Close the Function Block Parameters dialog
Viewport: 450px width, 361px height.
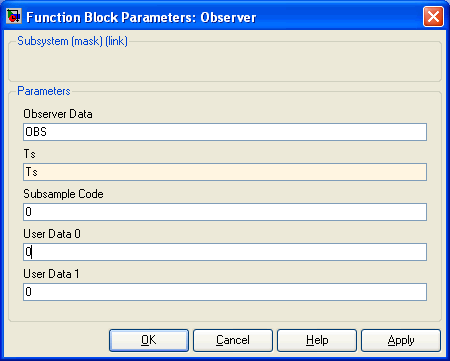click(433, 16)
